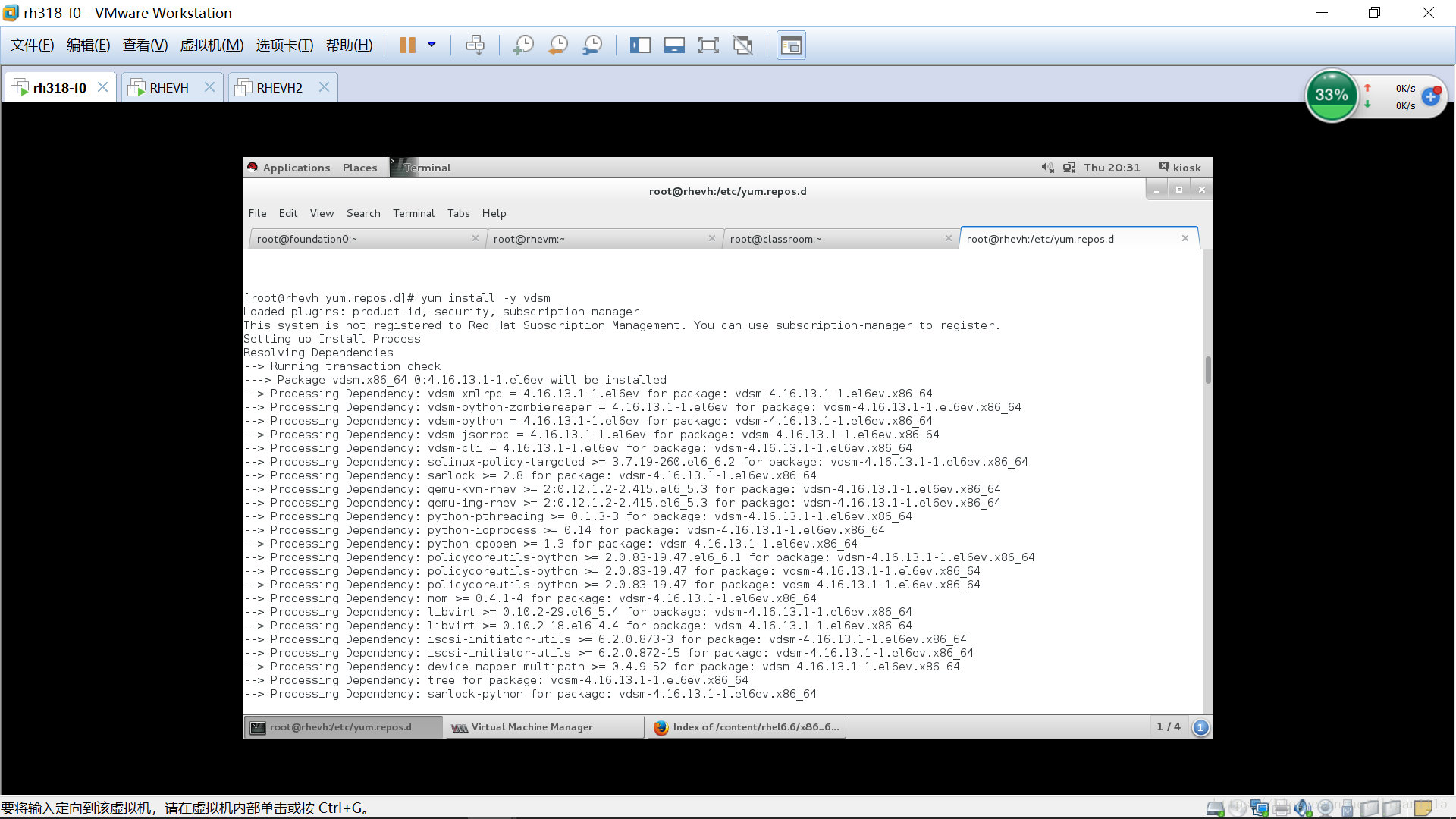The width and height of the screenshot is (1456, 819).
Task: Open the terminal Search menu
Action: pyautogui.click(x=363, y=213)
